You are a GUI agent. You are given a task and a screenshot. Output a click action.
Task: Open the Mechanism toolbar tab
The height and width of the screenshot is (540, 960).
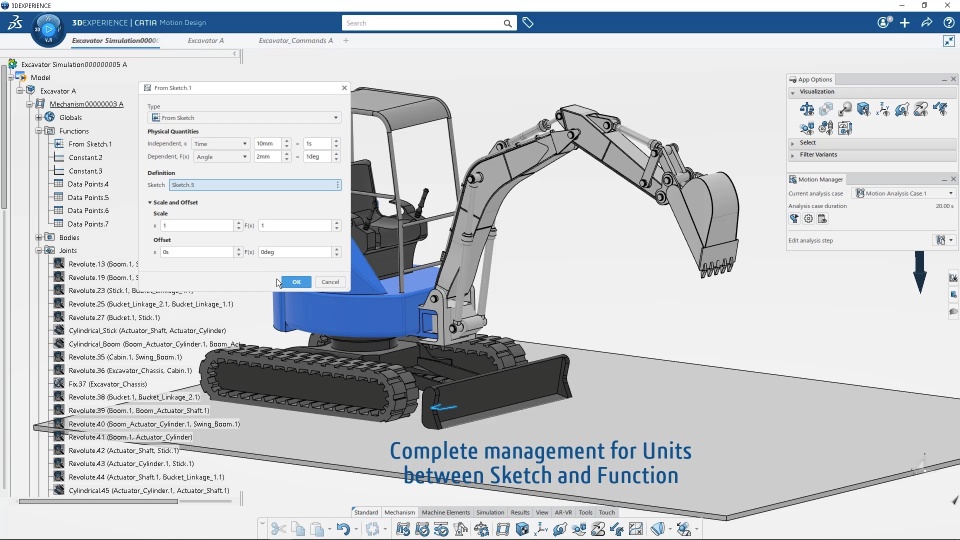[400, 512]
